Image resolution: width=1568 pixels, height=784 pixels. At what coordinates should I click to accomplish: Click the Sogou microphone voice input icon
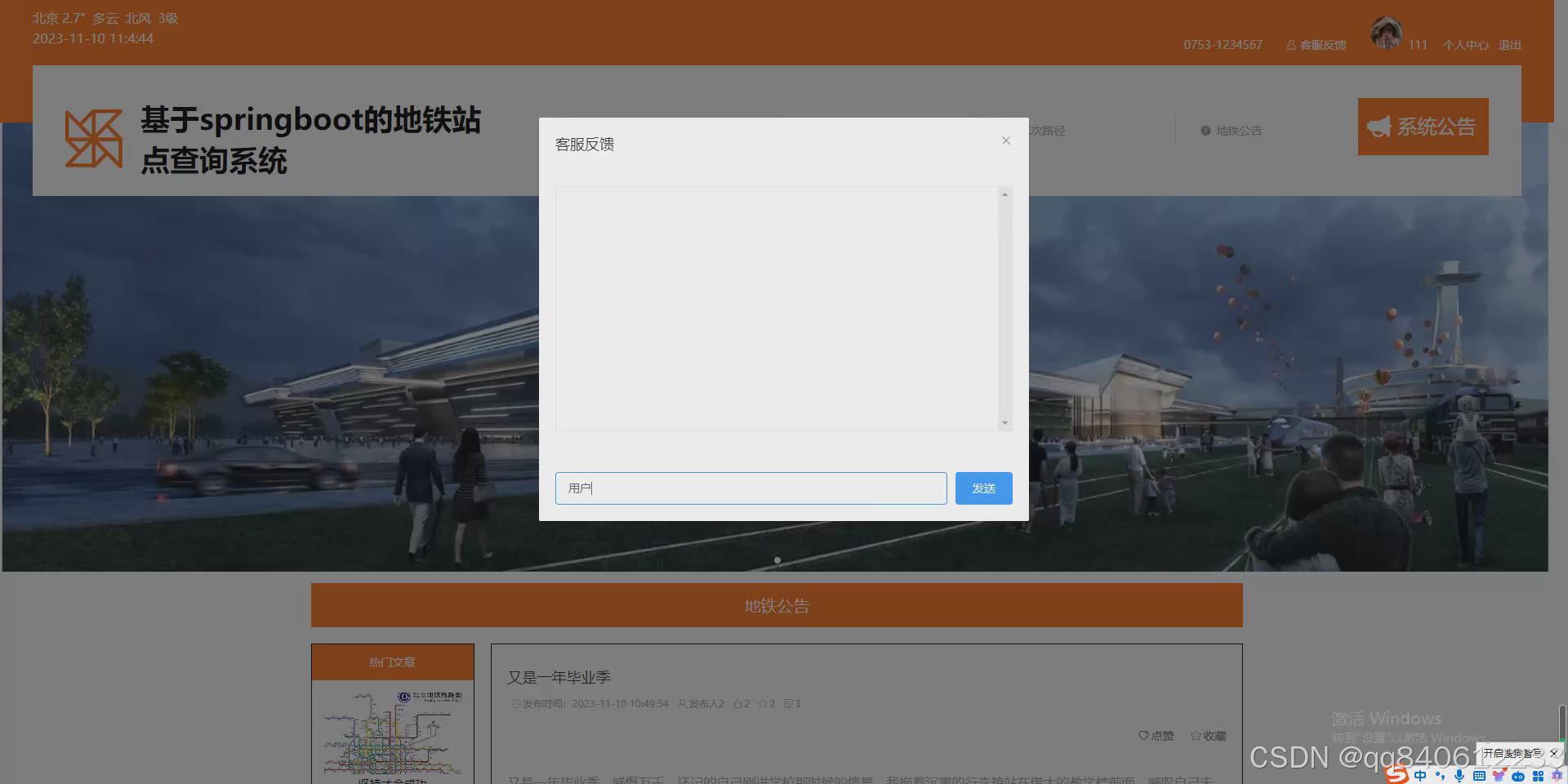[1459, 776]
